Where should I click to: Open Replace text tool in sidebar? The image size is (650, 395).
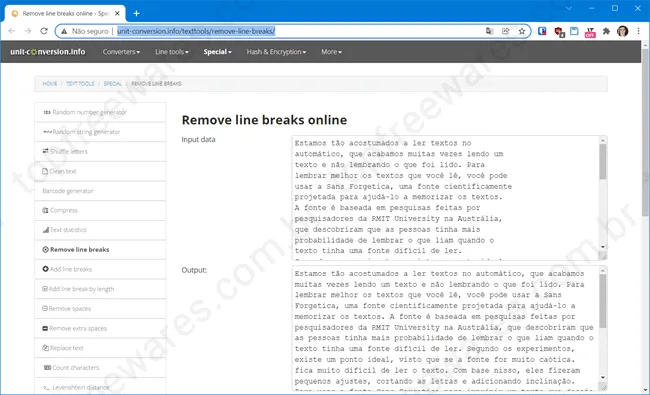click(100, 348)
